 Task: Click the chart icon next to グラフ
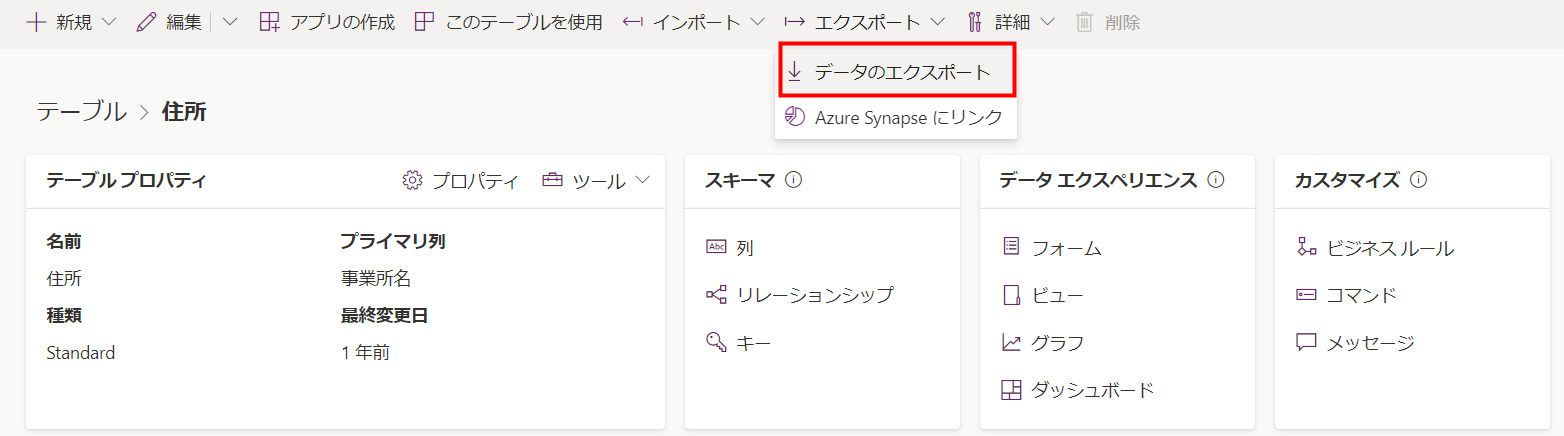1011,342
